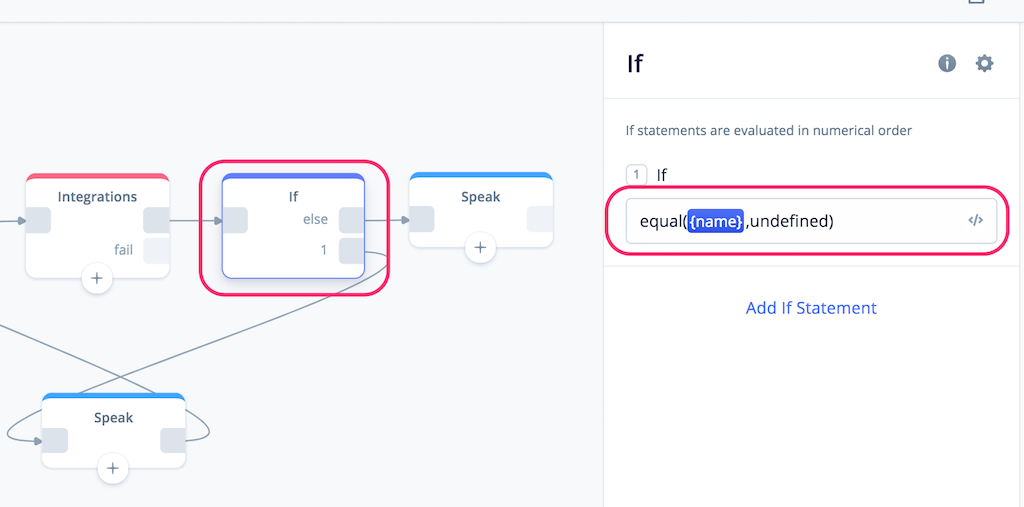Toggle the code view icon in the expression field
The image size is (1024, 507).
[x=975, y=220]
